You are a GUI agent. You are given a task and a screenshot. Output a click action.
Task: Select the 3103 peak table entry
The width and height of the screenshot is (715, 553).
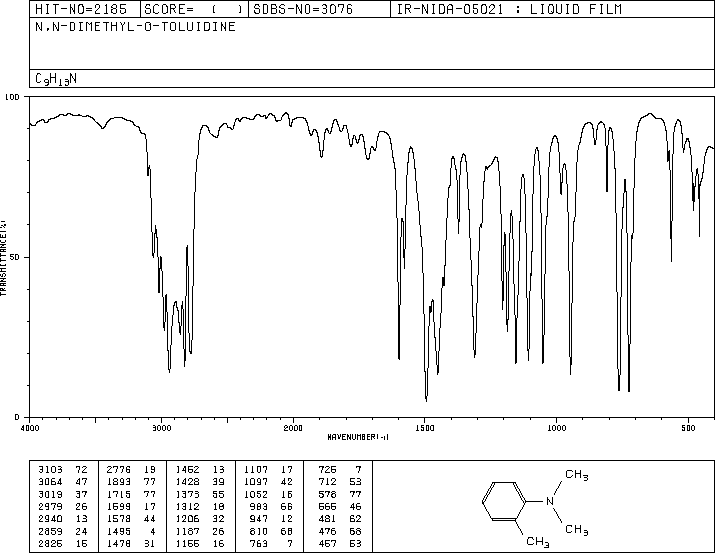(63, 469)
